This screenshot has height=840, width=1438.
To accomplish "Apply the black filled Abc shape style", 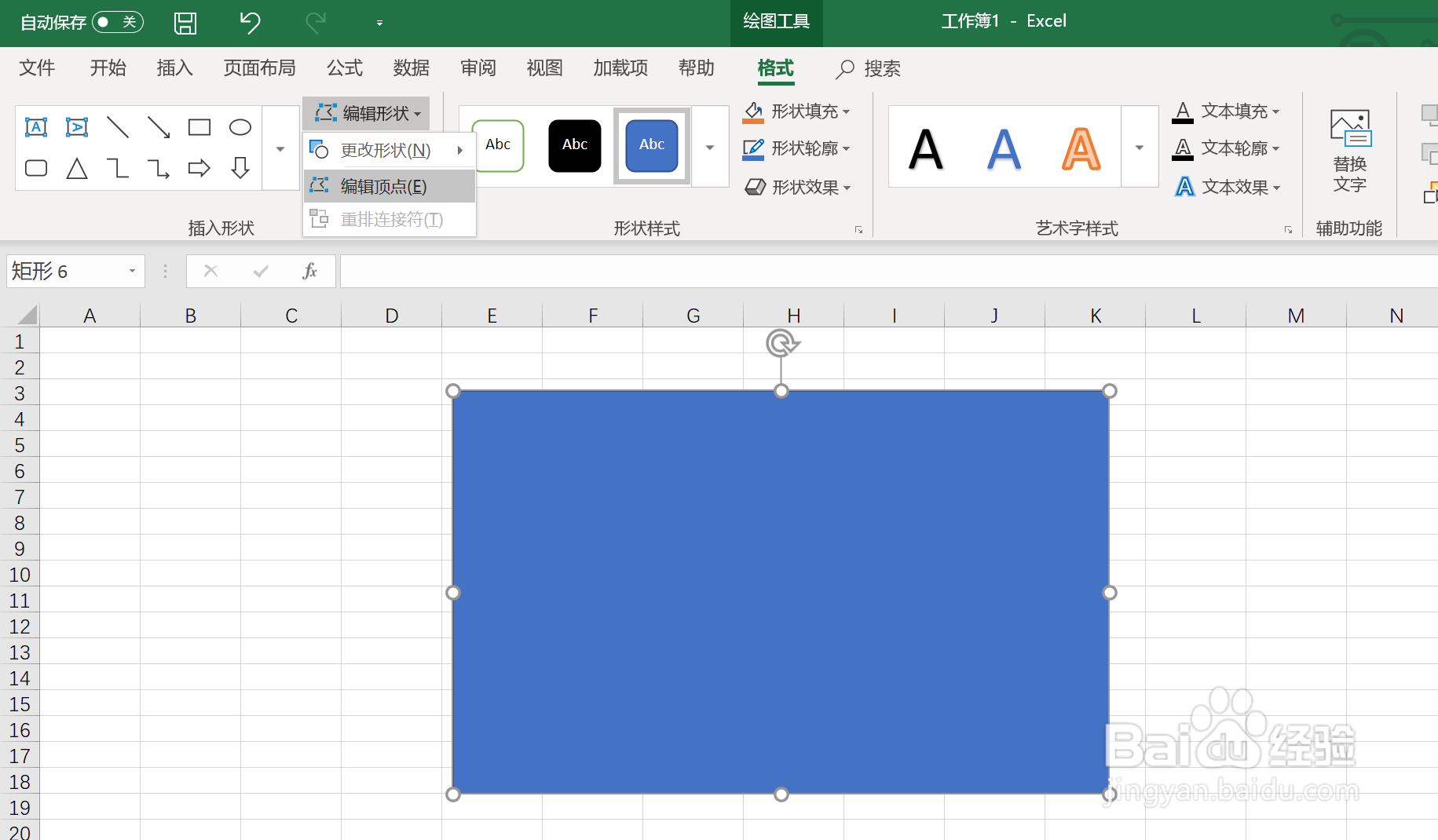I will click(x=575, y=145).
